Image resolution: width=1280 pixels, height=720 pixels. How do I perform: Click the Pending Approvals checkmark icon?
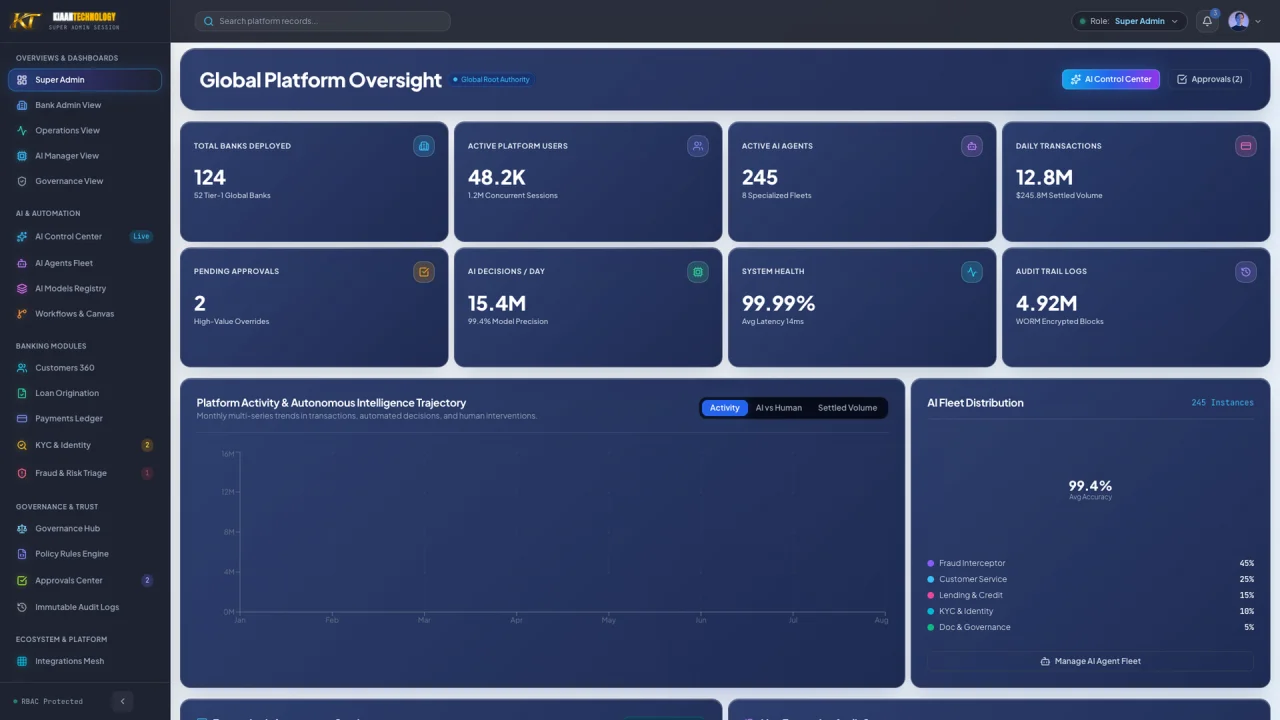424,272
